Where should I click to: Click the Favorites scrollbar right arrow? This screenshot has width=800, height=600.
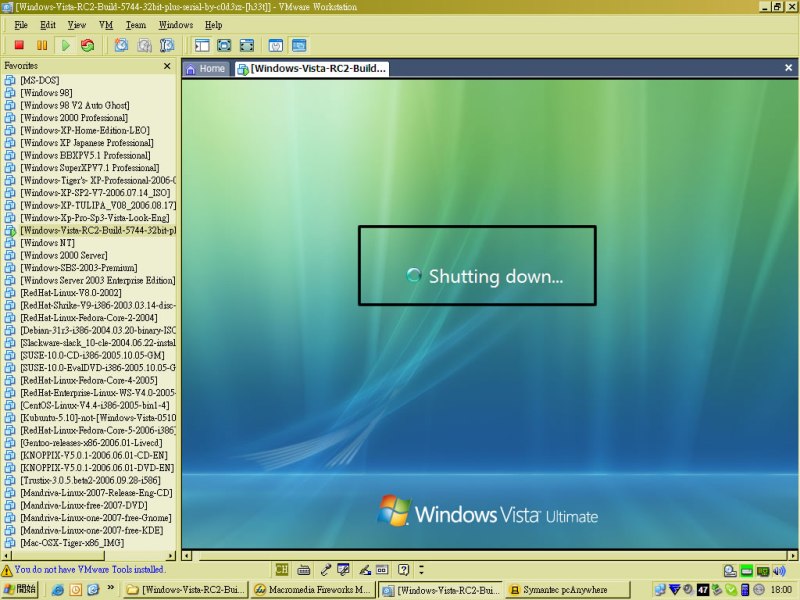click(x=171, y=555)
